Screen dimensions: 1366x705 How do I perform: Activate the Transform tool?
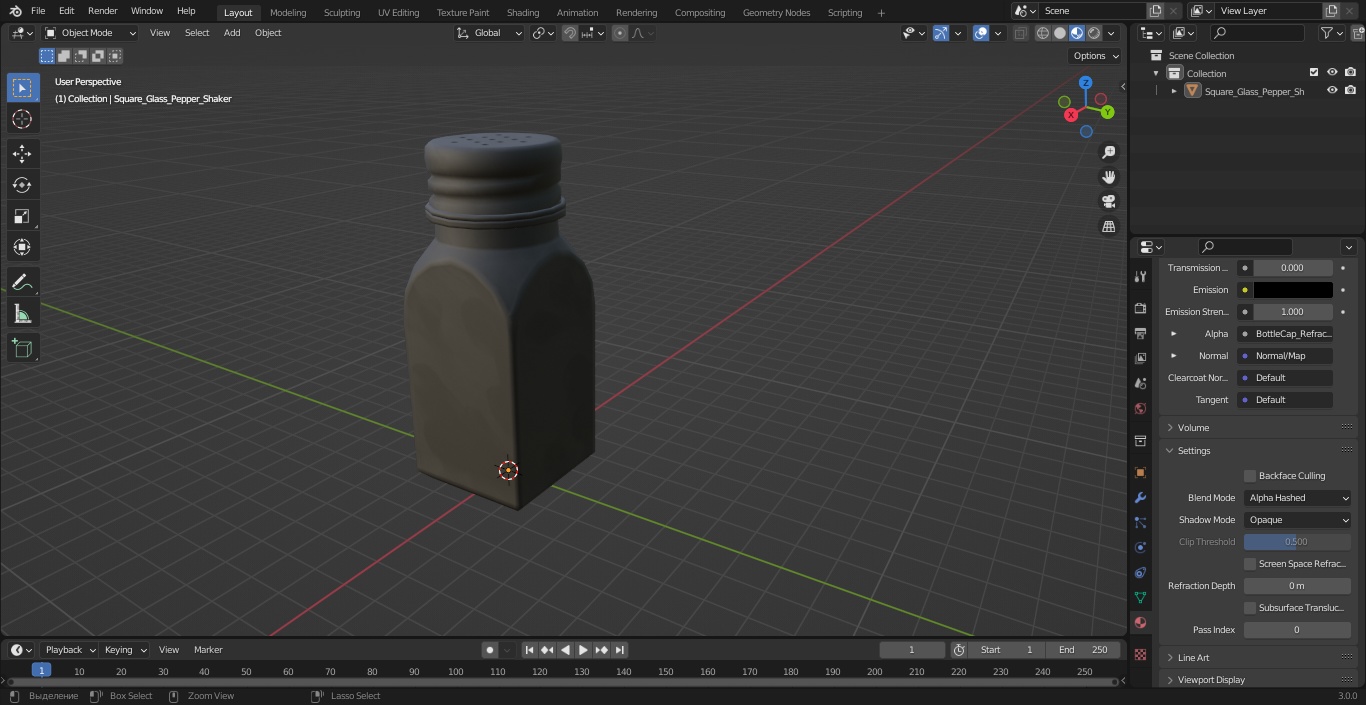(22, 247)
